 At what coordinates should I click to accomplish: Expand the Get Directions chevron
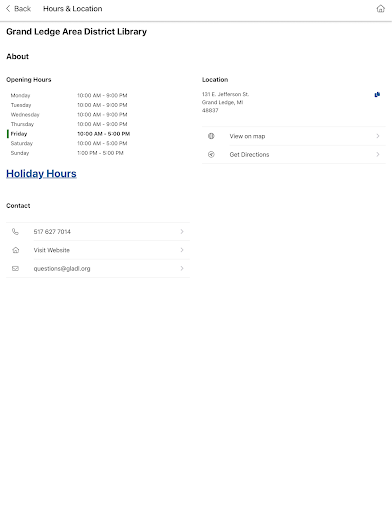[378, 154]
